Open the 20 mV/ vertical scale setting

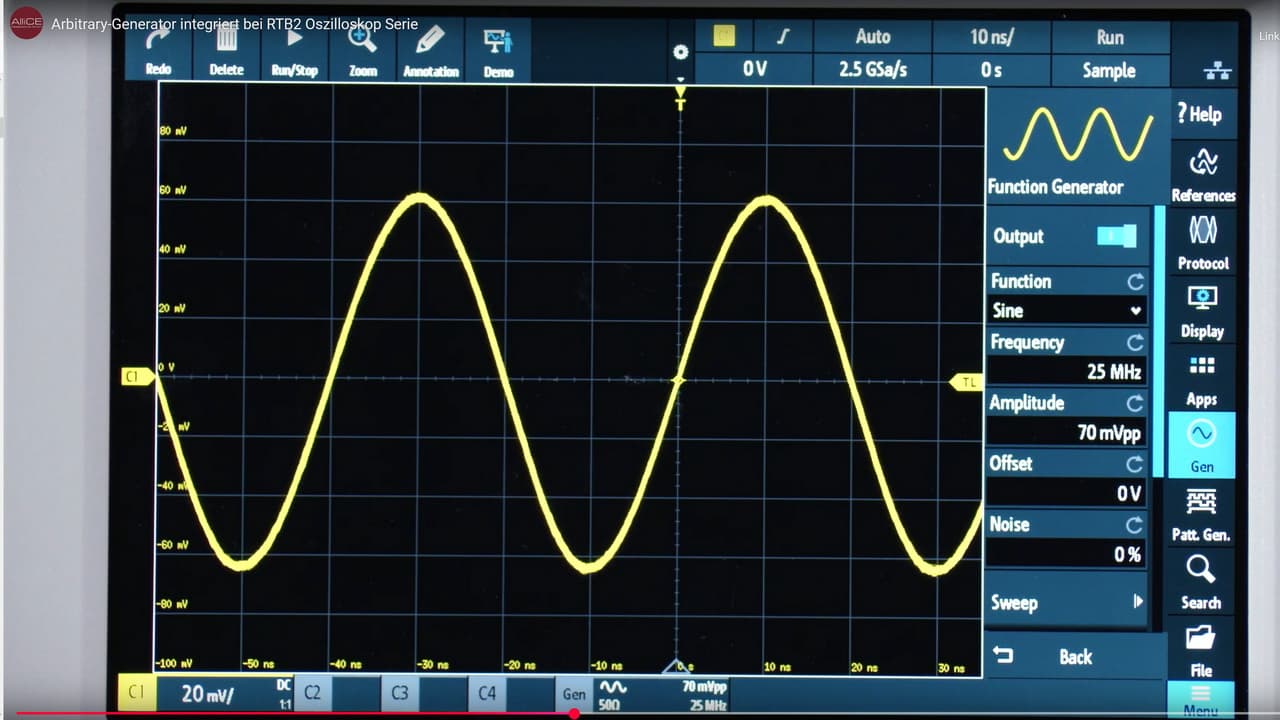pyautogui.click(x=208, y=693)
